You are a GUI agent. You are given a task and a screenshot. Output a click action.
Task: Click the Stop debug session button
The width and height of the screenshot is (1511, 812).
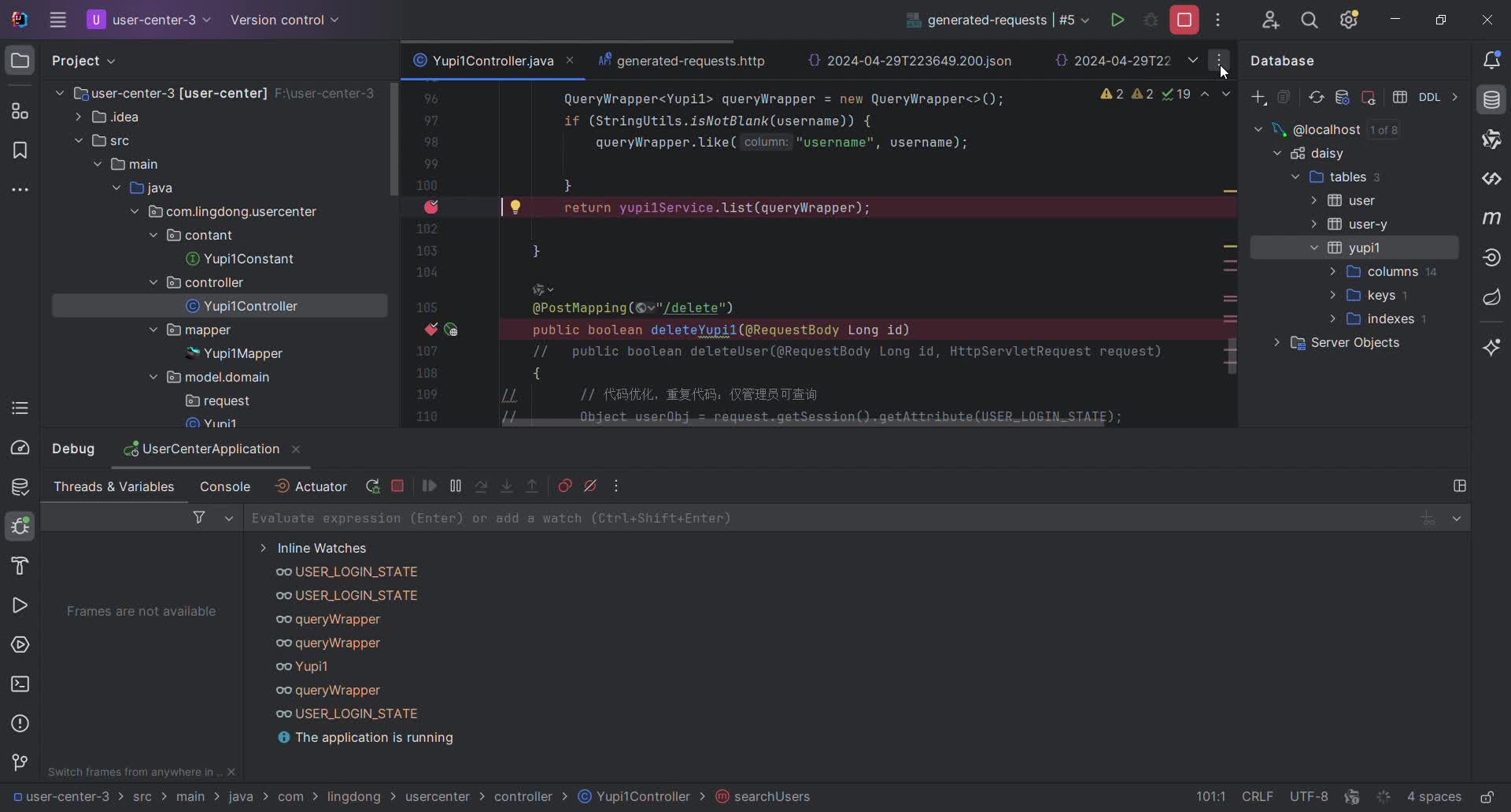coord(397,486)
